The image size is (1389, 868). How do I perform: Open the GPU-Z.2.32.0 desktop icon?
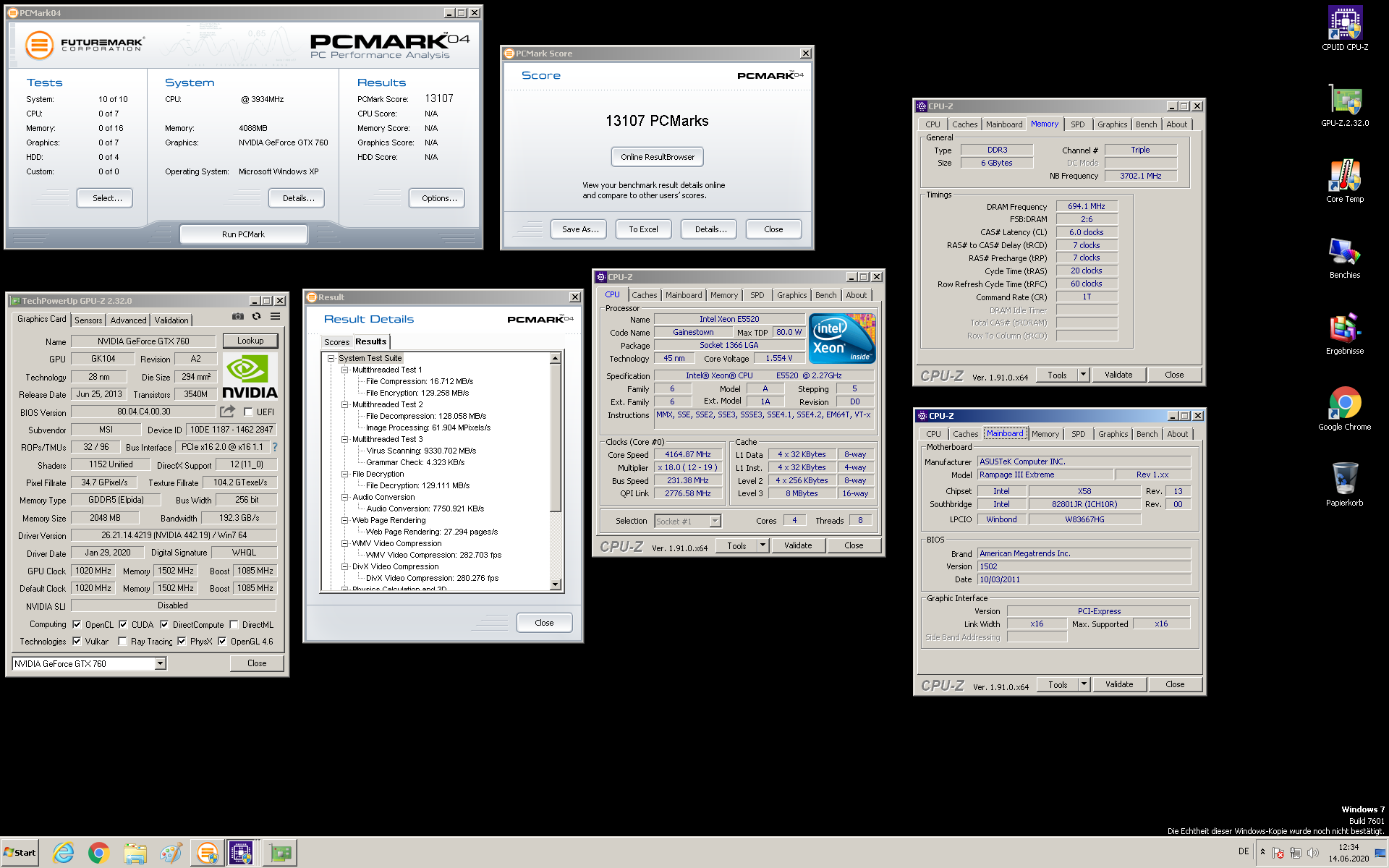1345,106
